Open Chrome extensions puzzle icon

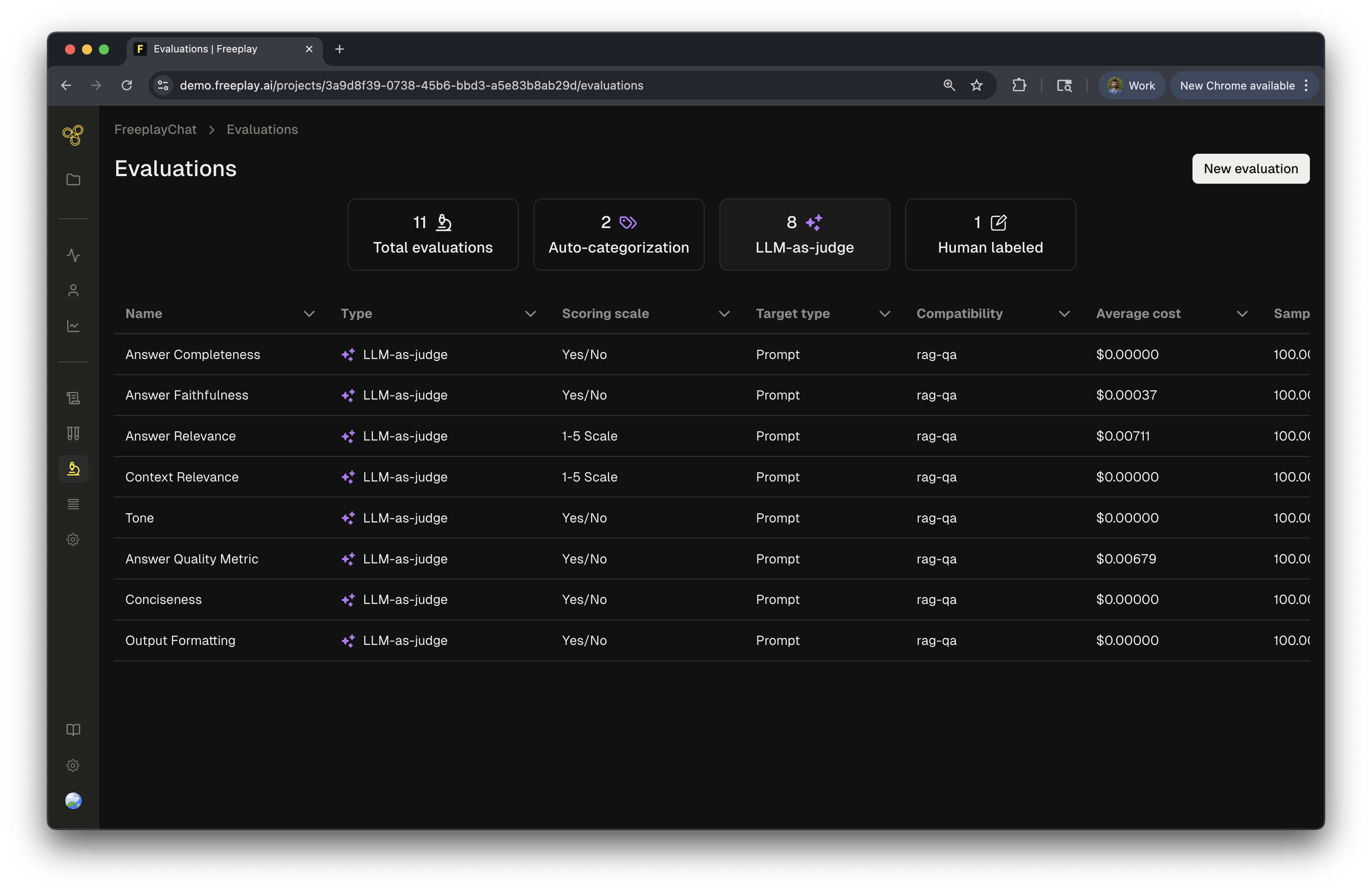click(1018, 85)
